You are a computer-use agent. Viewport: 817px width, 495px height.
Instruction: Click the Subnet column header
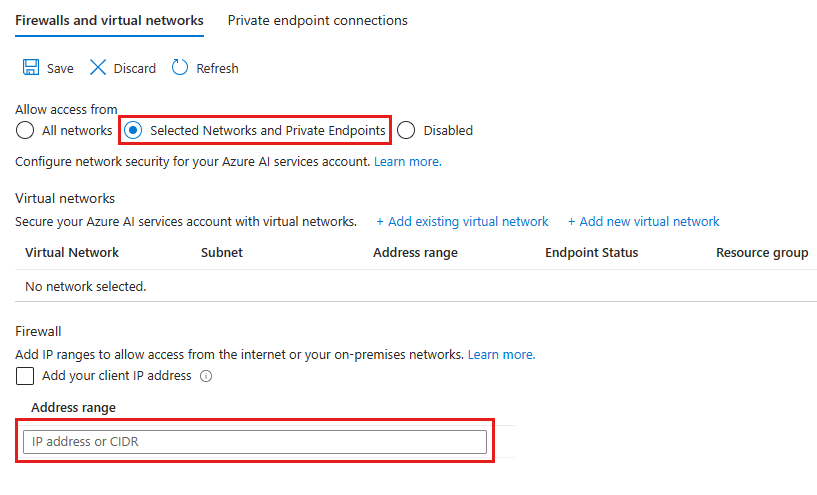222,252
